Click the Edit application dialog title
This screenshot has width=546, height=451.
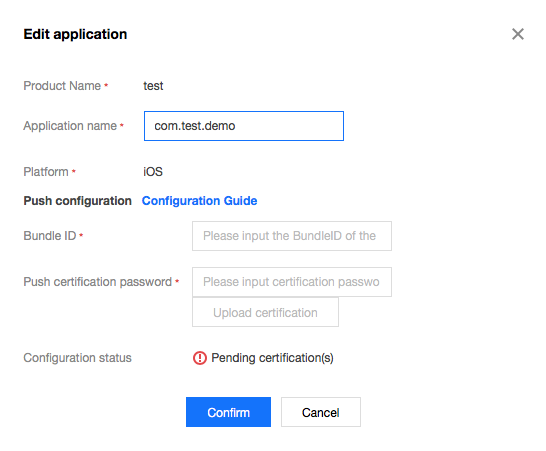75,34
